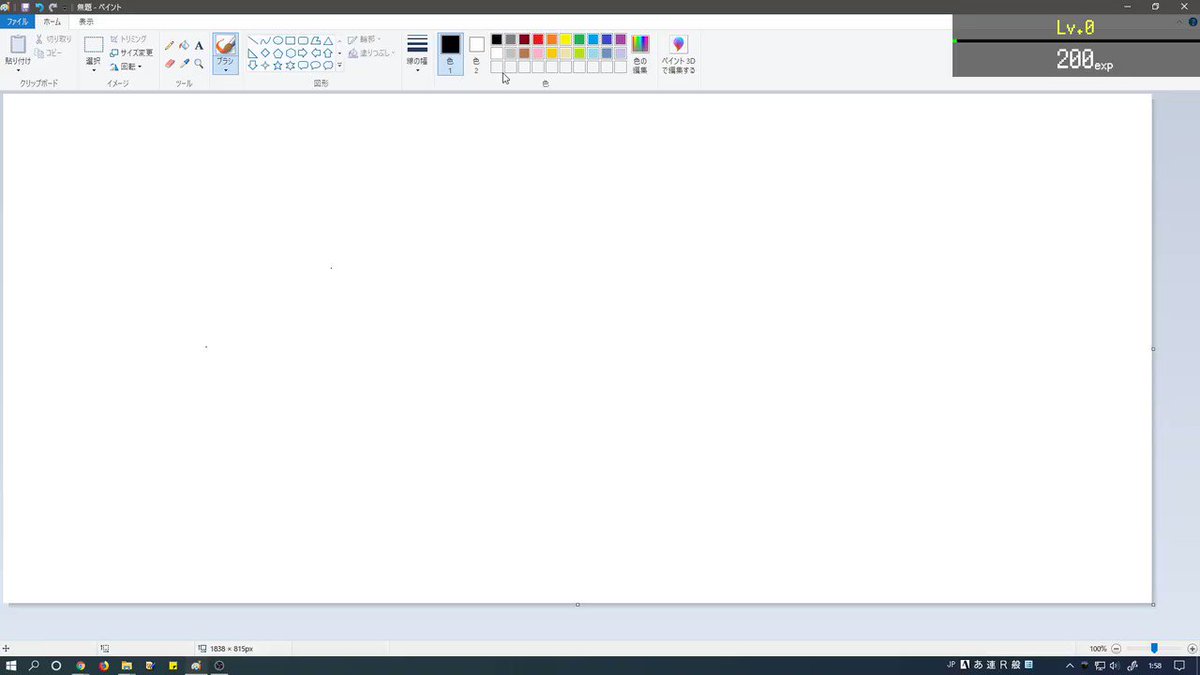
Task: Choose the Triangle shape
Action: tap(328, 41)
